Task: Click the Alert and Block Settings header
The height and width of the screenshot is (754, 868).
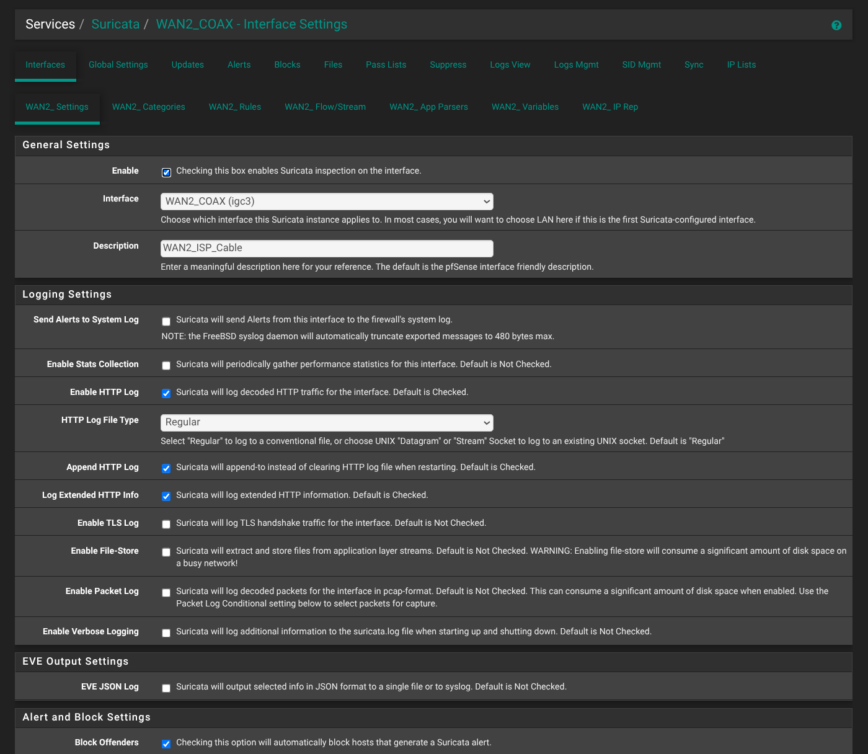Action: (433, 717)
